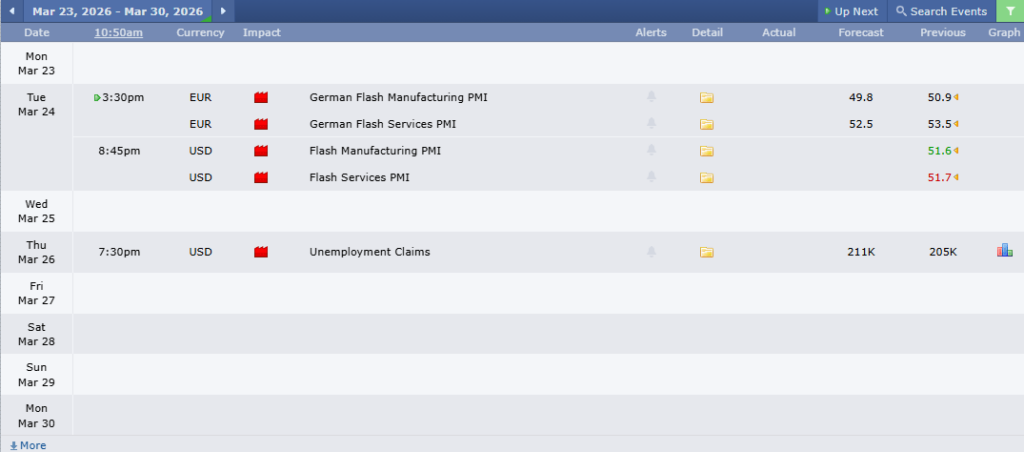Select the Flash Manufacturing PMI event row

[375, 152]
